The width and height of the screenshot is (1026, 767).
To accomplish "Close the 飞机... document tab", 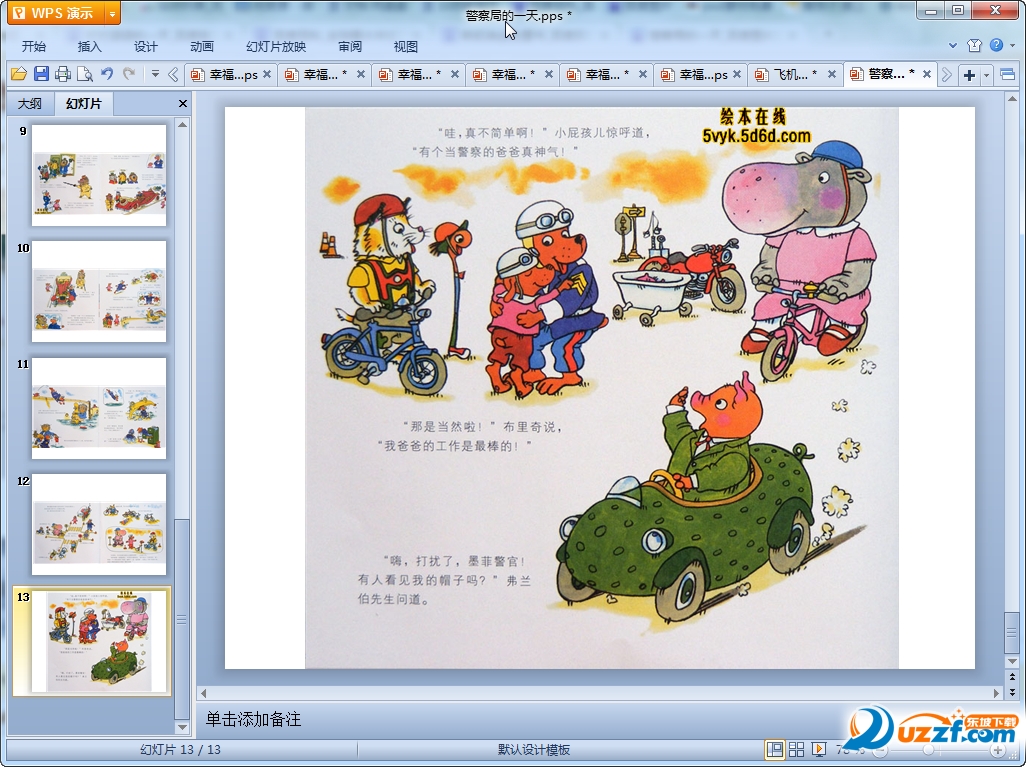I will (x=832, y=75).
